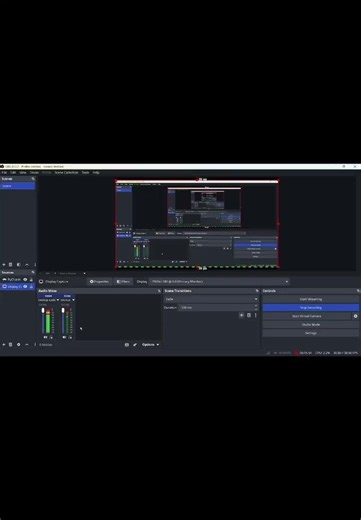Expand the Desktop Audio channel dropdown arrow
The width and height of the screenshot is (361, 520).
coord(58,300)
